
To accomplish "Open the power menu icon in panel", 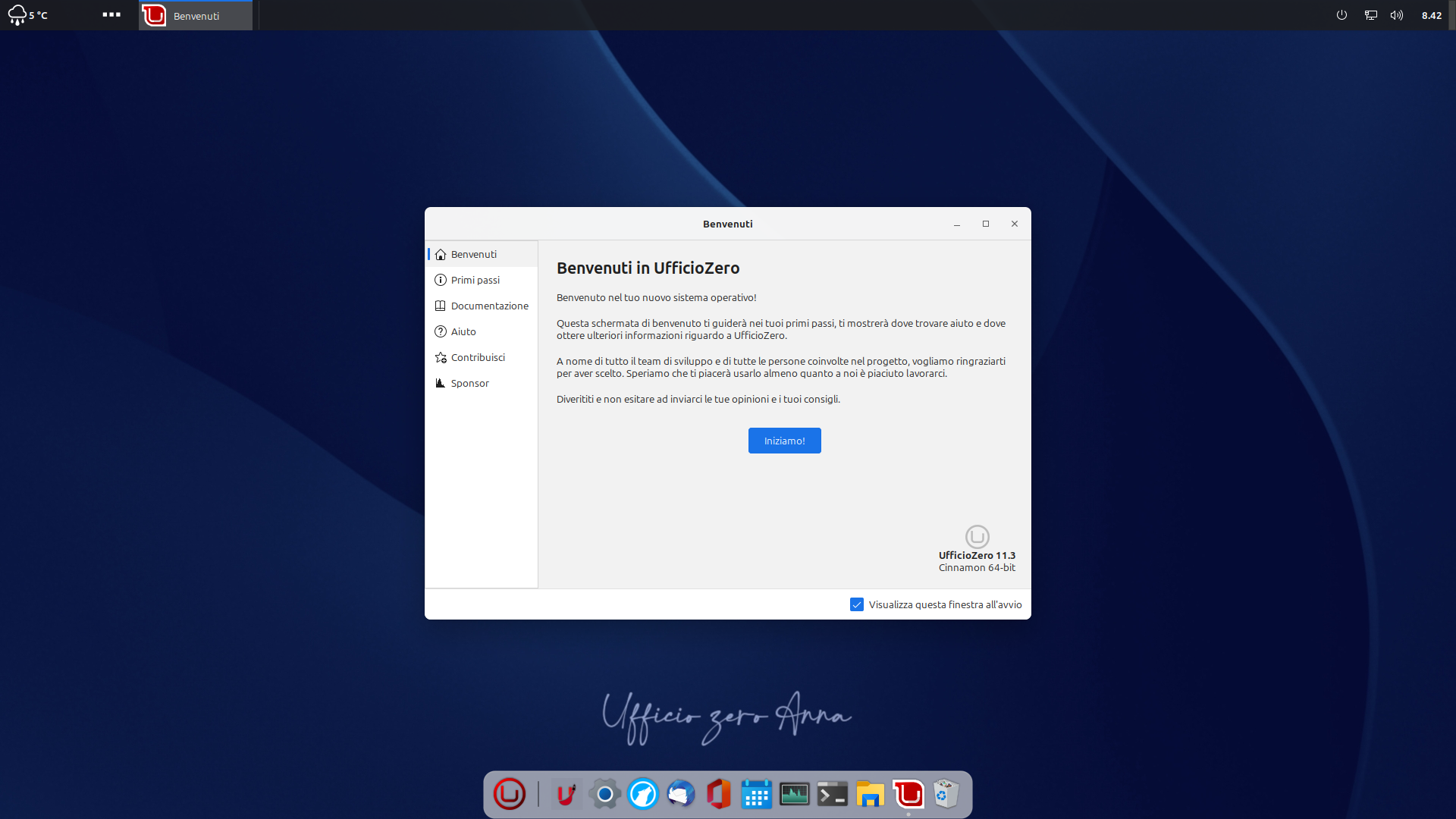I will click(x=1341, y=15).
